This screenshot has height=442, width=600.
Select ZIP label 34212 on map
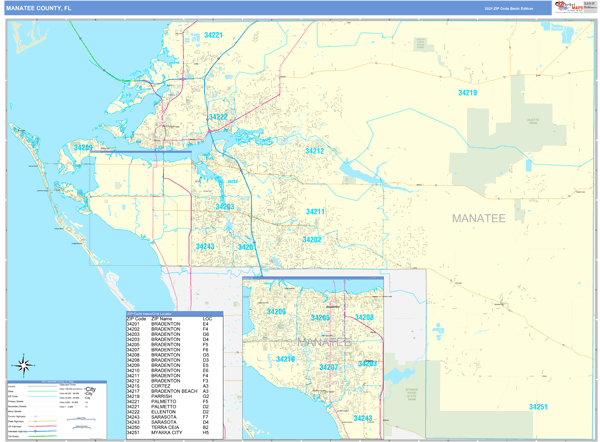click(314, 151)
